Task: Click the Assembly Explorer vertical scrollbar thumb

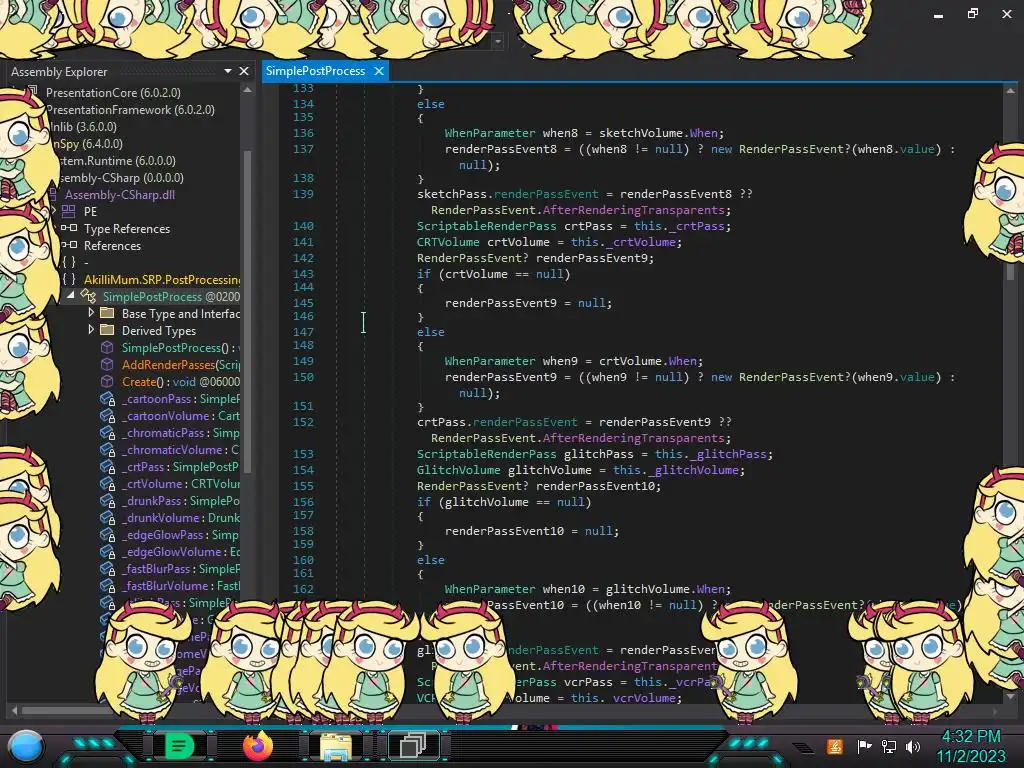Action: (248, 310)
